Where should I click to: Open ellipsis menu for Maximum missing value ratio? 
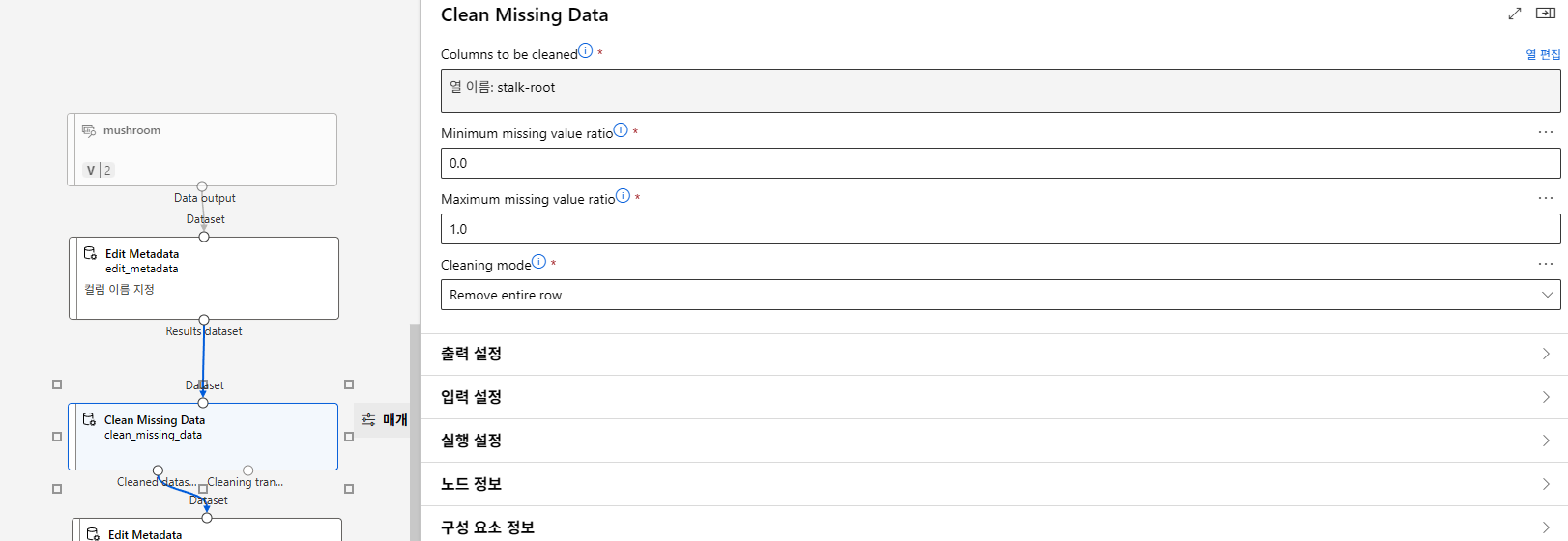coord(1545,198)
